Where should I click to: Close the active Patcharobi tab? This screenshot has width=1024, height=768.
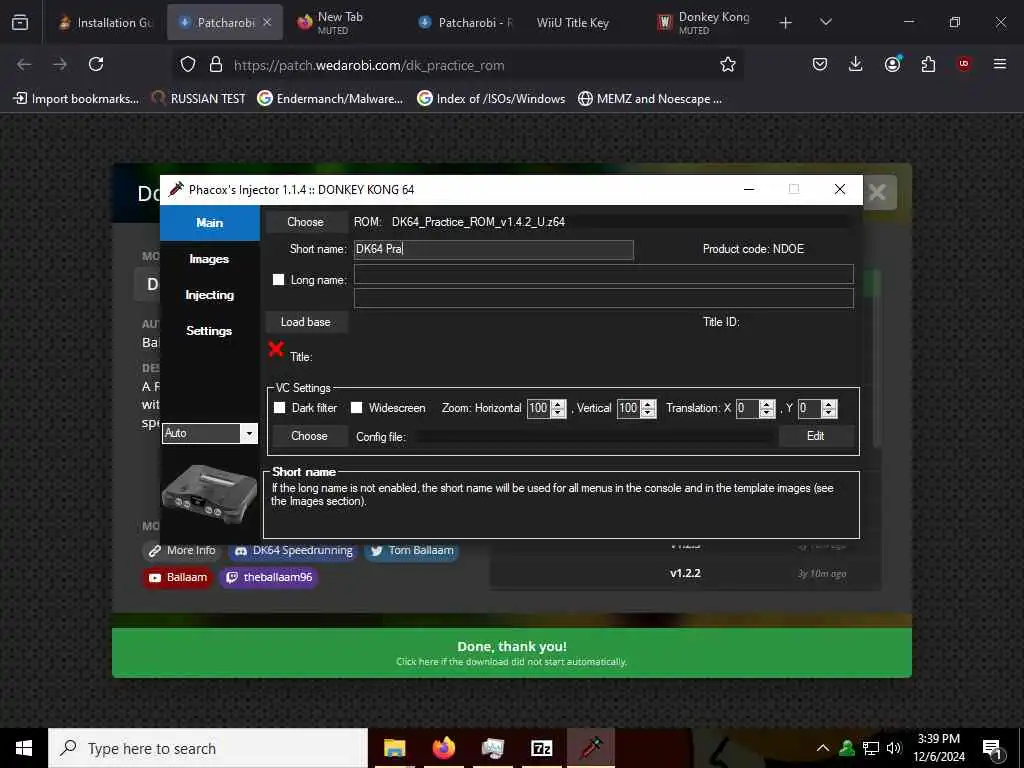pyautogui.click(x=267, y=22)
